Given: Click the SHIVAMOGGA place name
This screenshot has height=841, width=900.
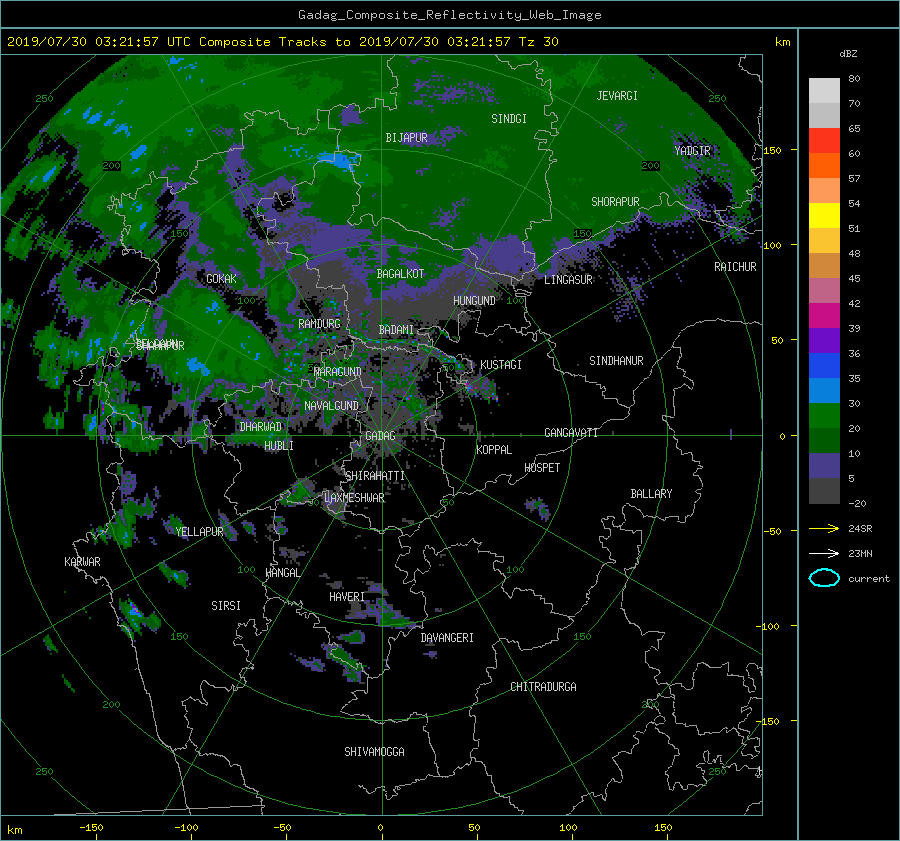Looking at the screenshot, I should (x=374, y=751).
